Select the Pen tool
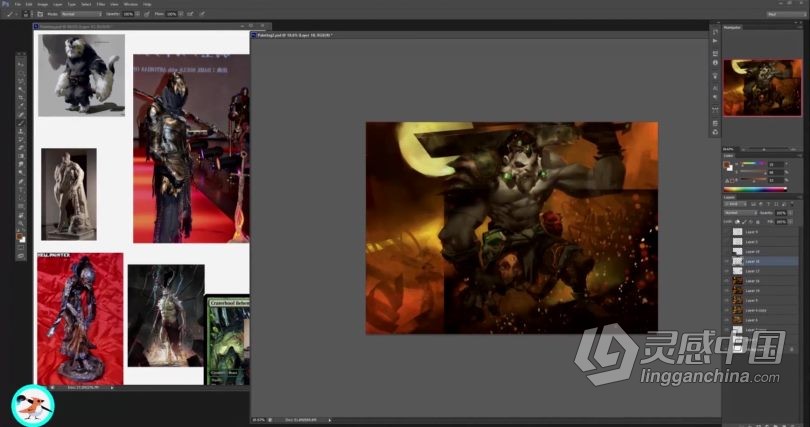The width and height of the screenshot is (810, 427). [20, 182]
